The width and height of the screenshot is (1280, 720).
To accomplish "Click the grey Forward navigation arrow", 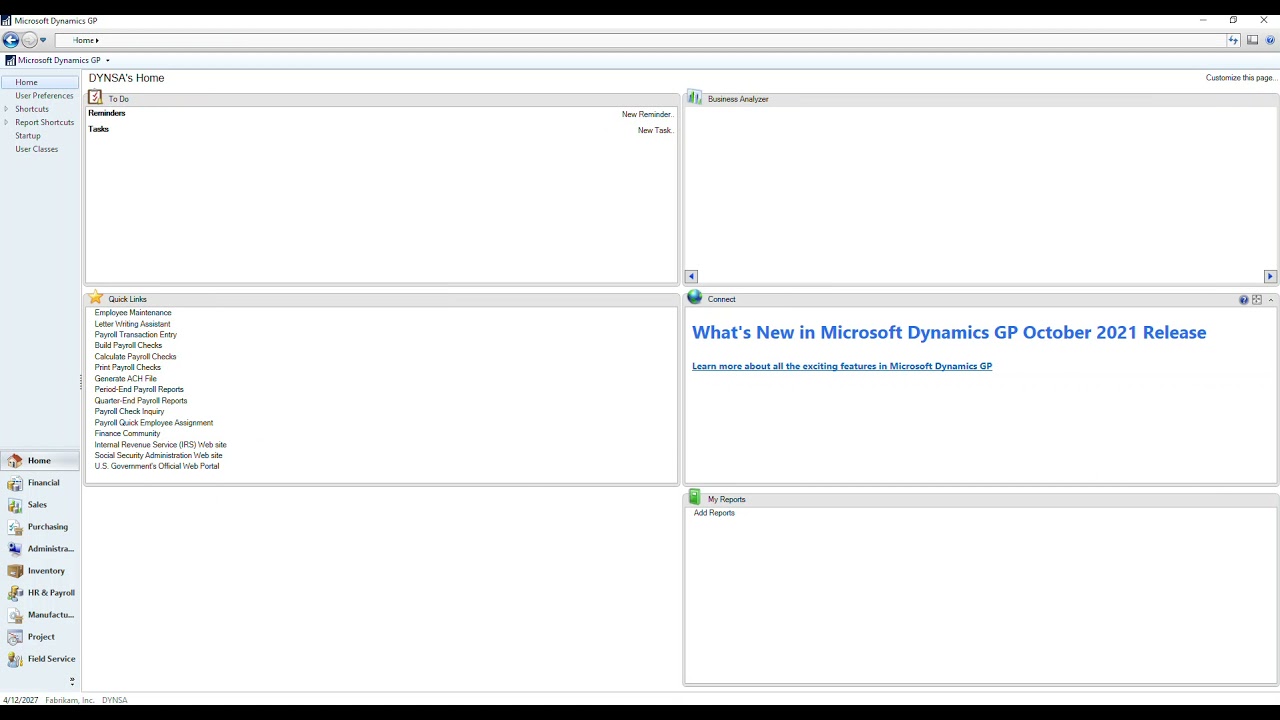I will tap(29, 40).
